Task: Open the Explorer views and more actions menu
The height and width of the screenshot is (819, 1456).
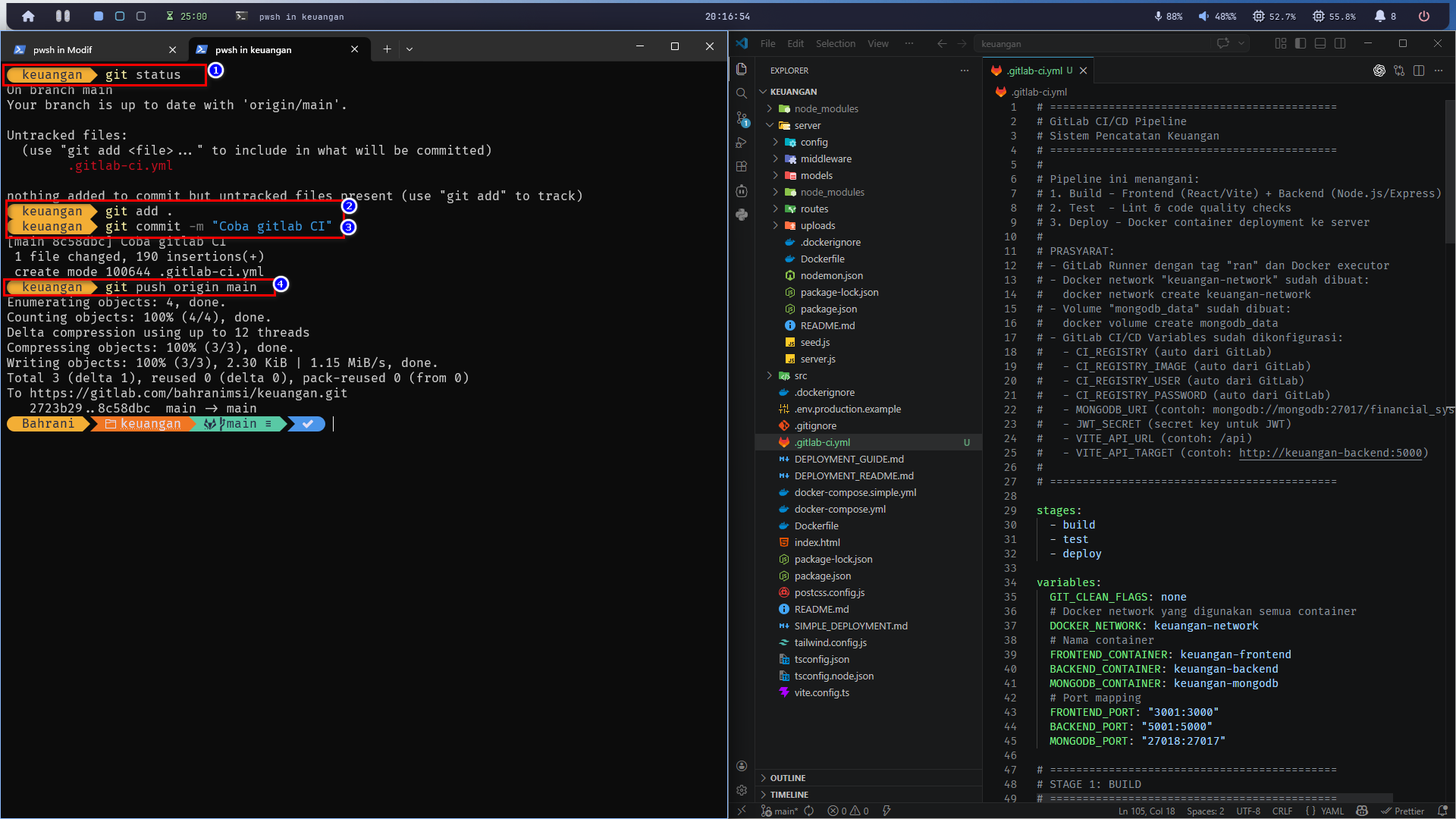Action: 965,71
